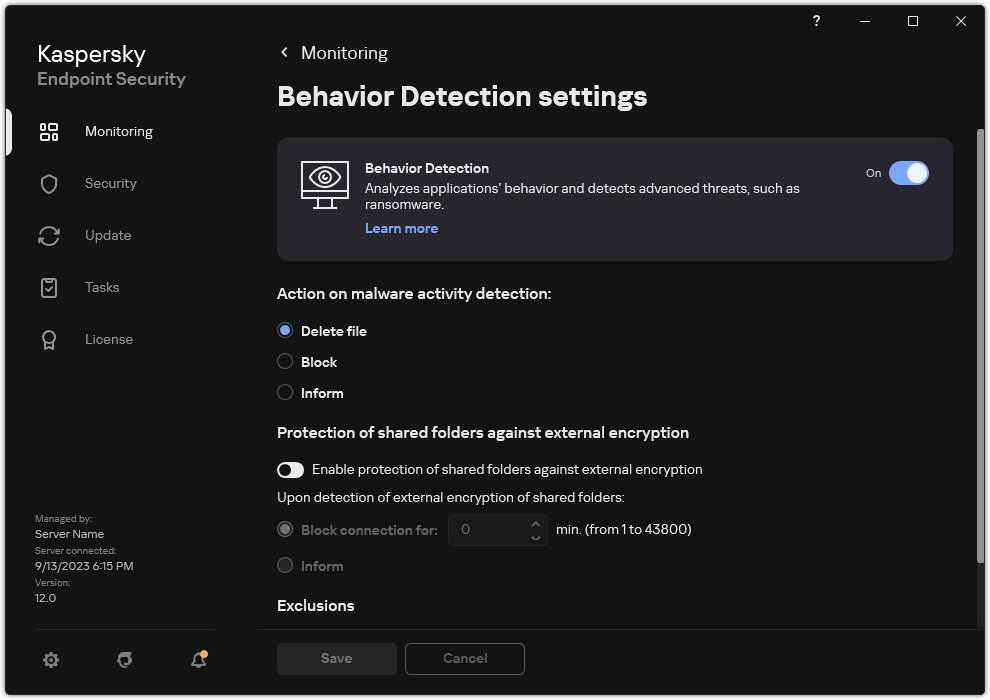
Task: Open help via the question mark icon
Action: coord(816,21)
